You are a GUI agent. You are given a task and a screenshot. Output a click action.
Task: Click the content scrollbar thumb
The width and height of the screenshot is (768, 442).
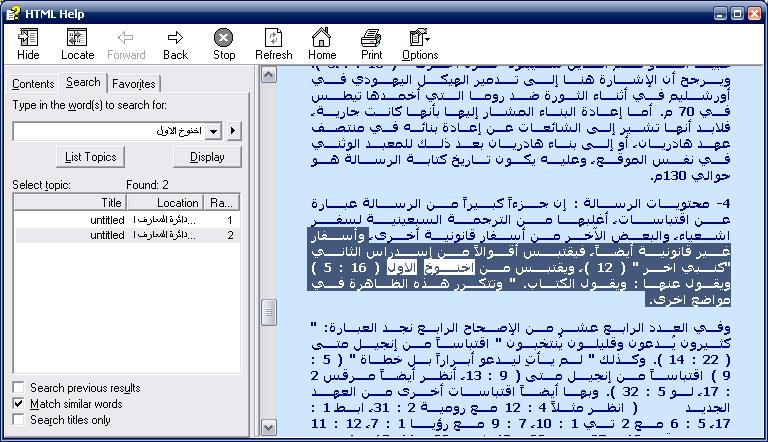[268, 312]
